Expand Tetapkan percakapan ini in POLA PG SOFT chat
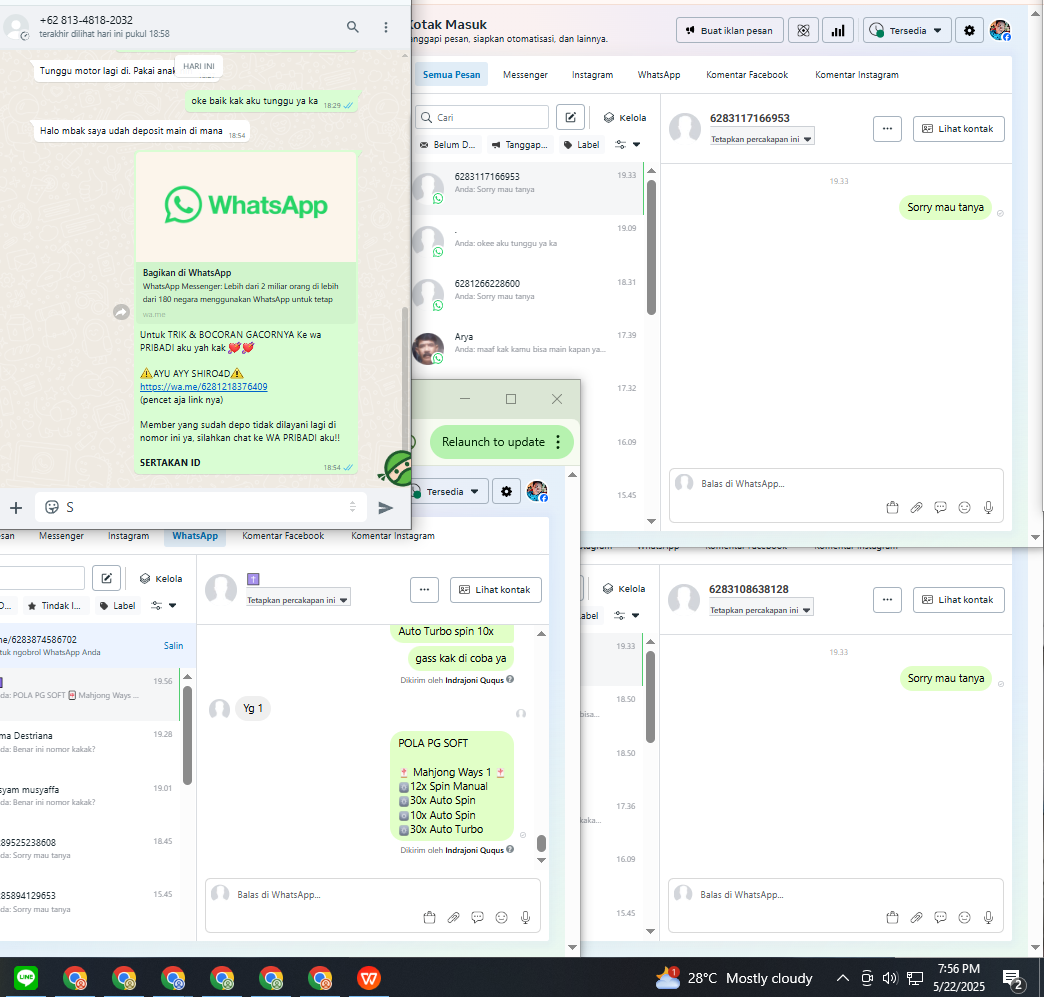Viewport: 1044px width, 997px height. coord(298,600)
